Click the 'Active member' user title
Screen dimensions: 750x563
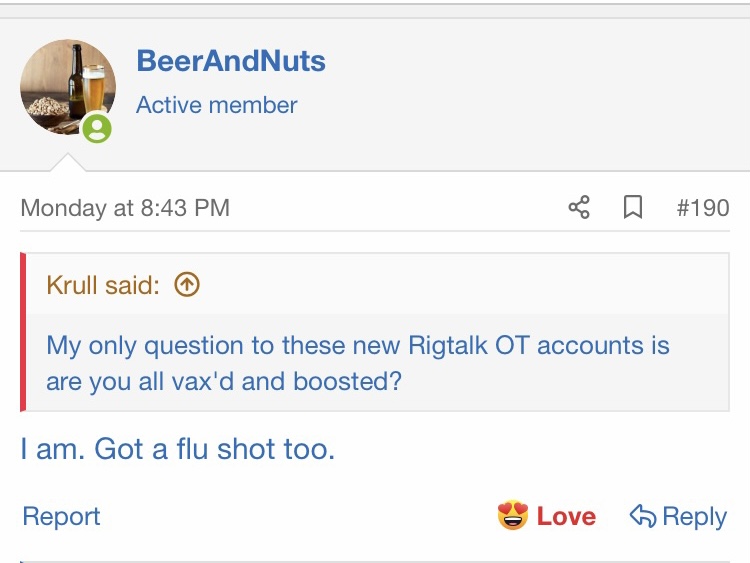coord(217,105)
